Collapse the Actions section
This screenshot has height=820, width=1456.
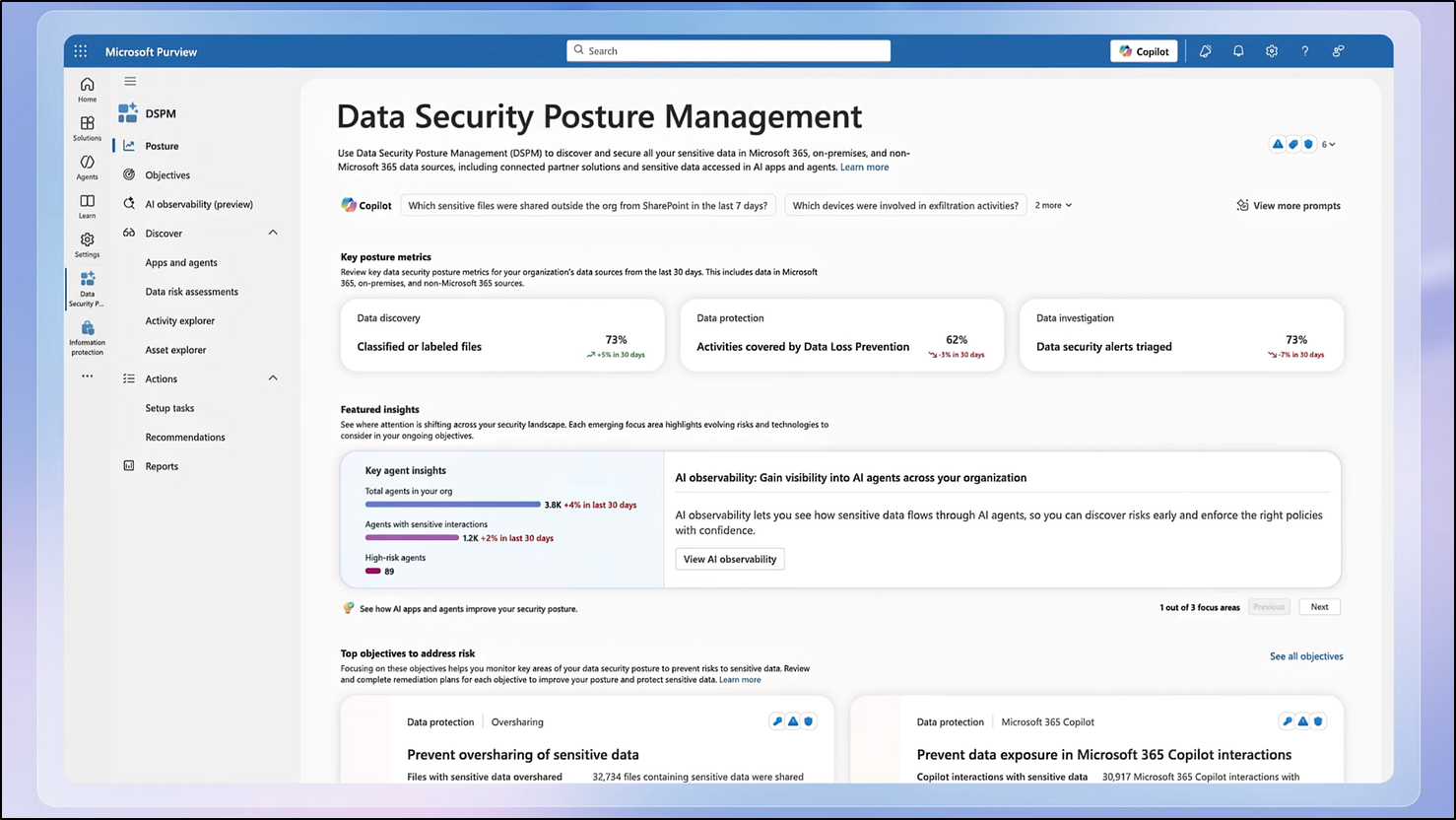[x=273, y=377]
